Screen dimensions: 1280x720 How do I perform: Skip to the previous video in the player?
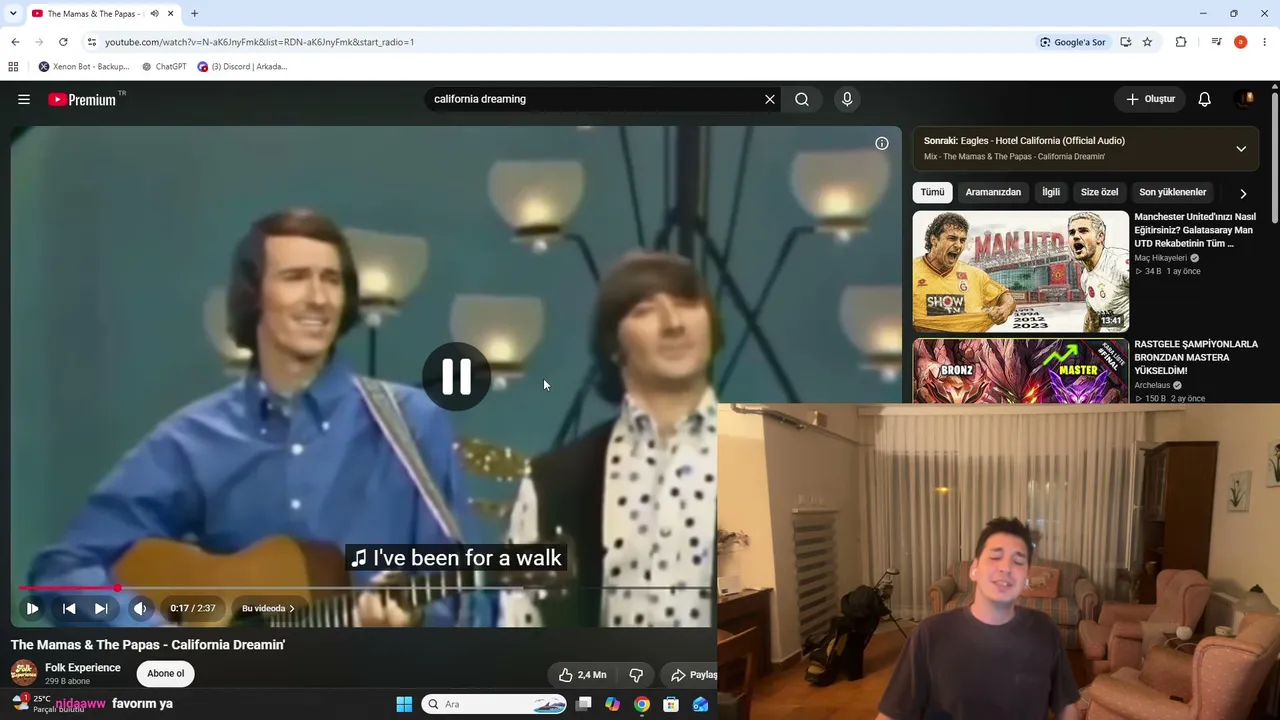point(69,608)
